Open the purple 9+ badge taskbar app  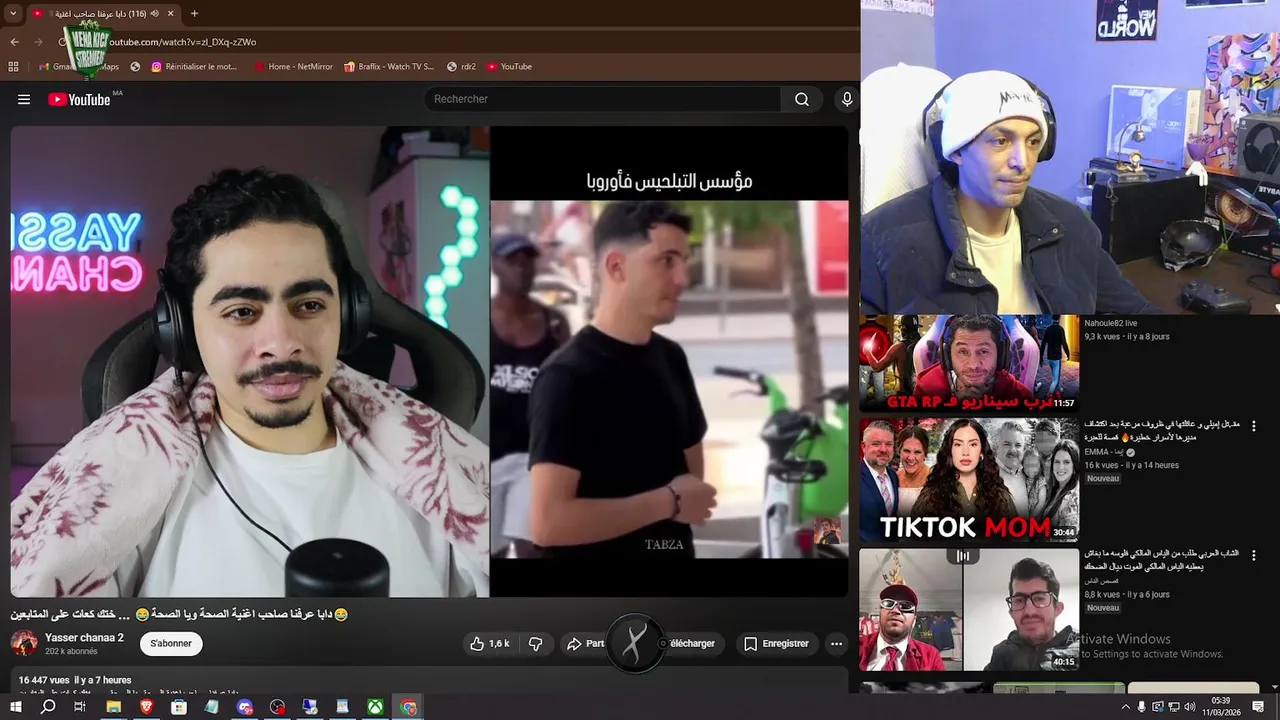(245, 707)
